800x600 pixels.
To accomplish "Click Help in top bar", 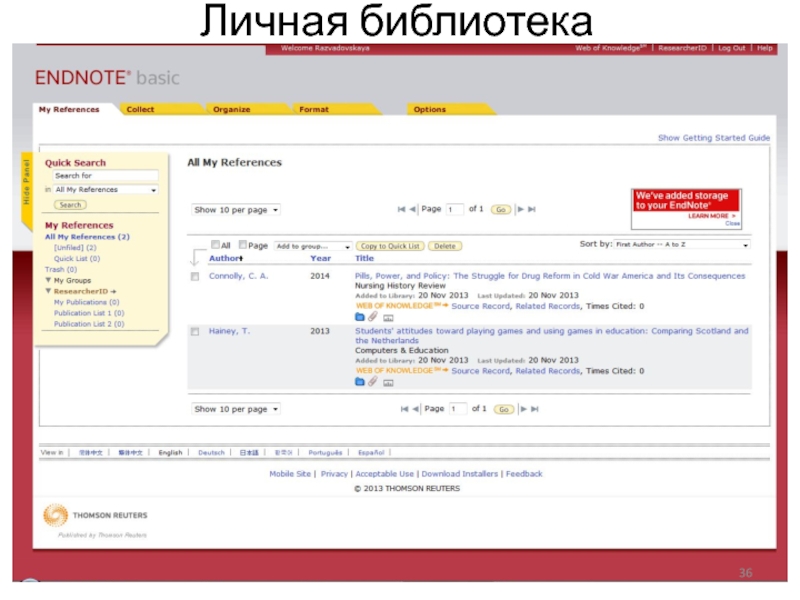I will pyautogui.click(x=764, y=48).
